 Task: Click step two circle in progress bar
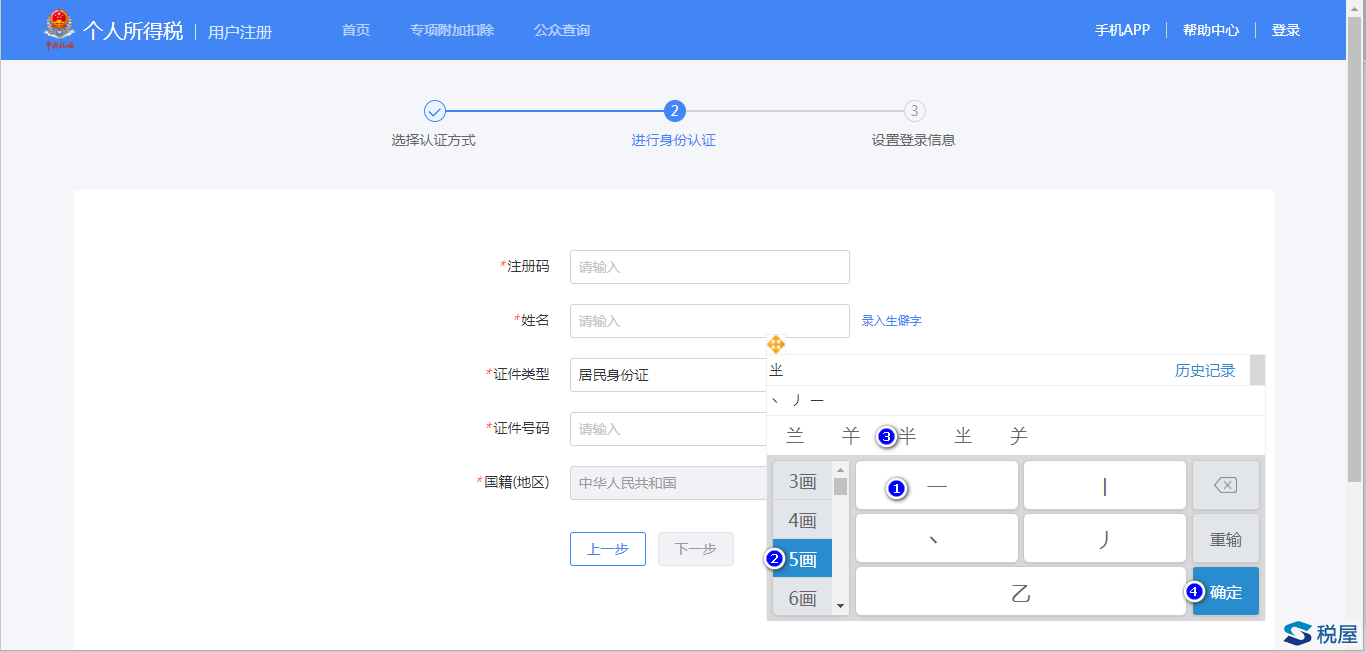click(x=674, y=111)
